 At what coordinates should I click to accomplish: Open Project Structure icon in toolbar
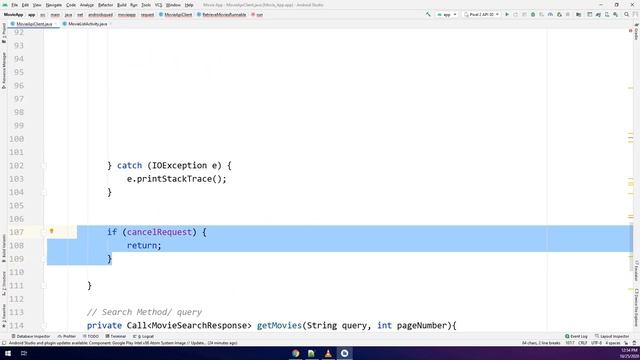coord(579,14)
